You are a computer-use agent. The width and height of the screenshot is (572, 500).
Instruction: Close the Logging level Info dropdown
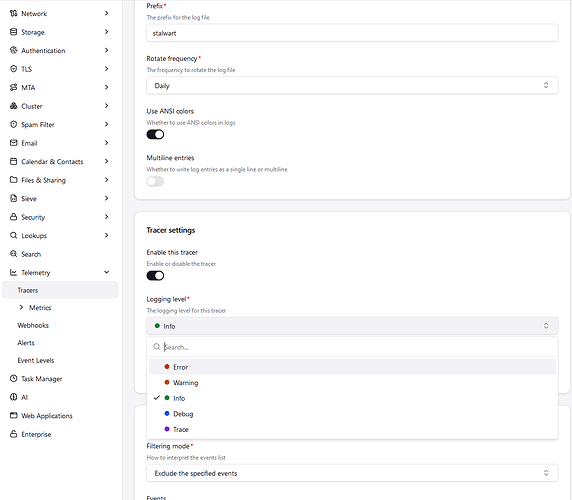click(352, 326)
